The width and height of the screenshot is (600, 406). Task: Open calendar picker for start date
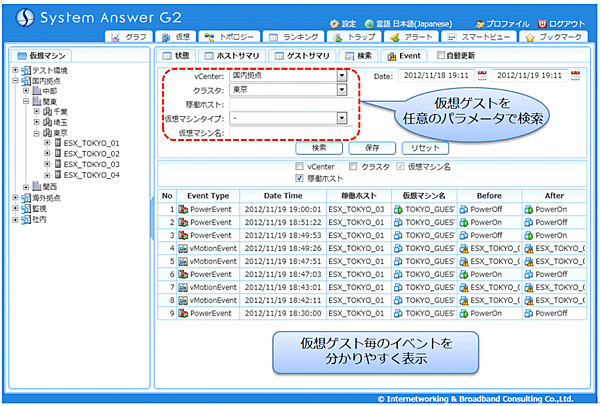click(x=483, y=75)
